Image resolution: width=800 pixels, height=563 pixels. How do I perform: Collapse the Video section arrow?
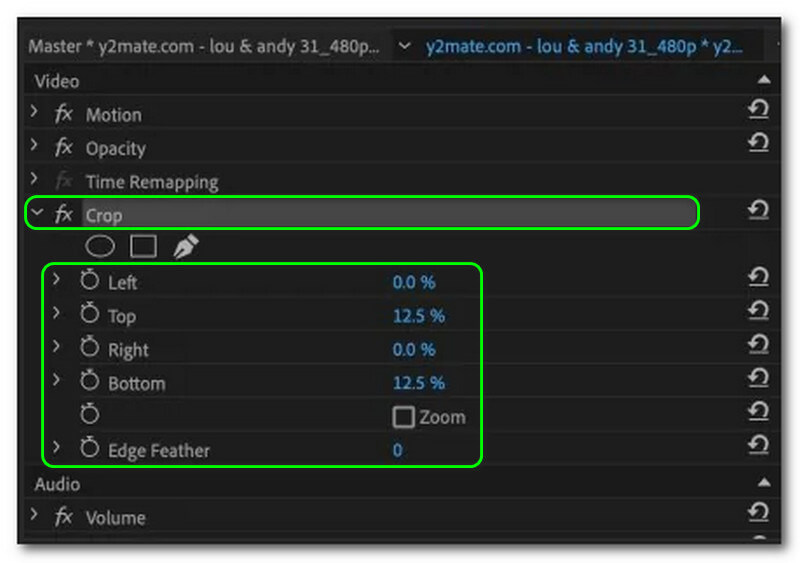tap(765, 80)
